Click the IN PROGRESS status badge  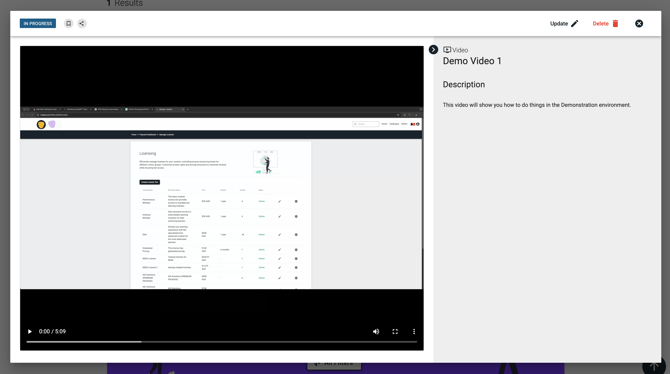click(38, 24)
